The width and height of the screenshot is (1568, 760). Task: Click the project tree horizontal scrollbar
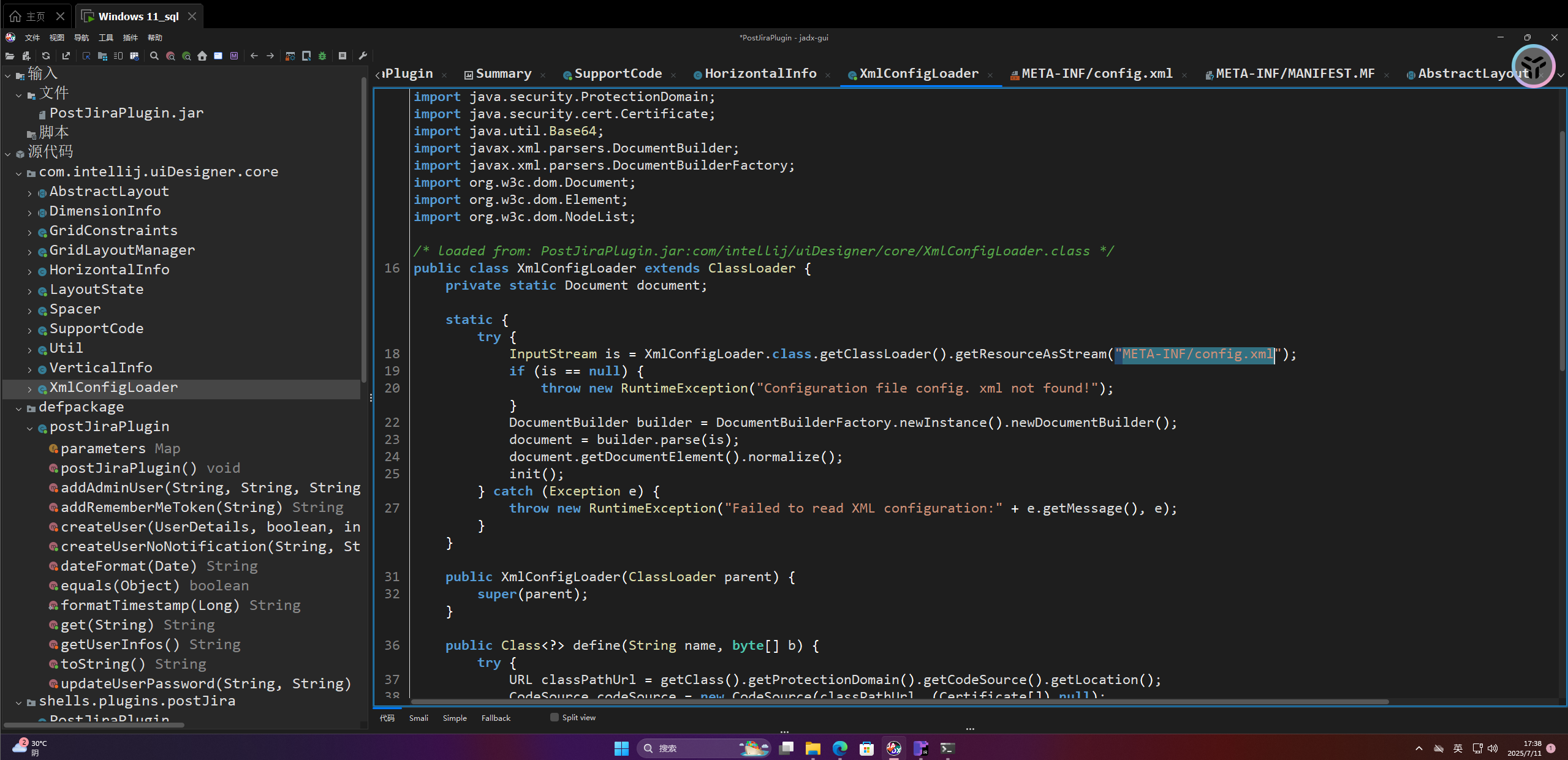94,725
